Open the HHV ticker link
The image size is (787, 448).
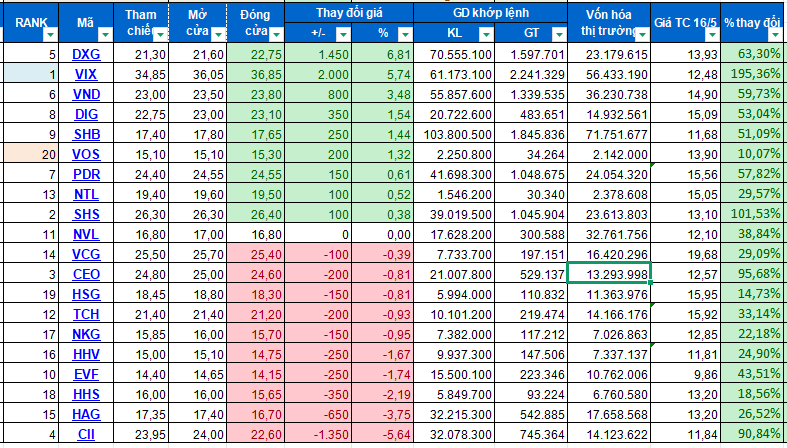86,354
